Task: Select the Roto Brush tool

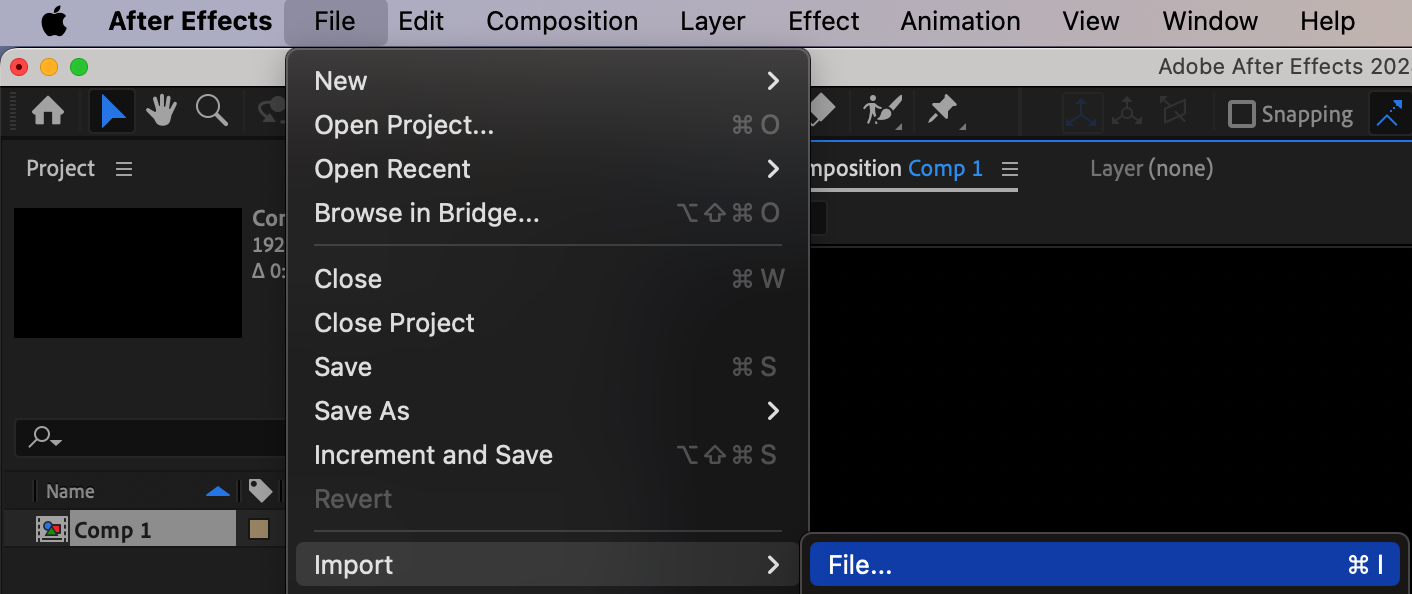Action: (882, 111)
